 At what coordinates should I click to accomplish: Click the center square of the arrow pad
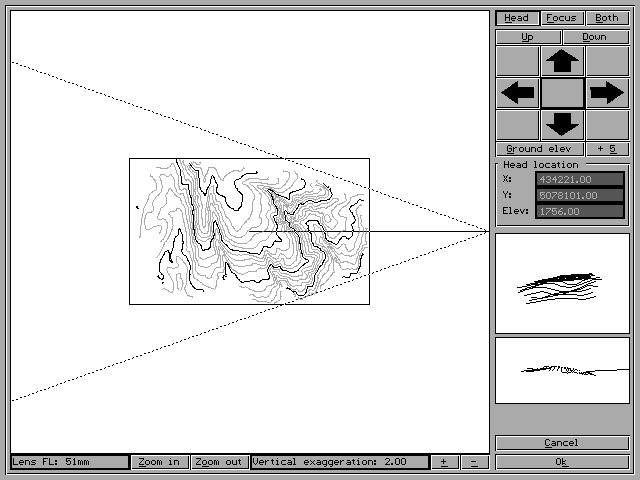coord(562,93)
